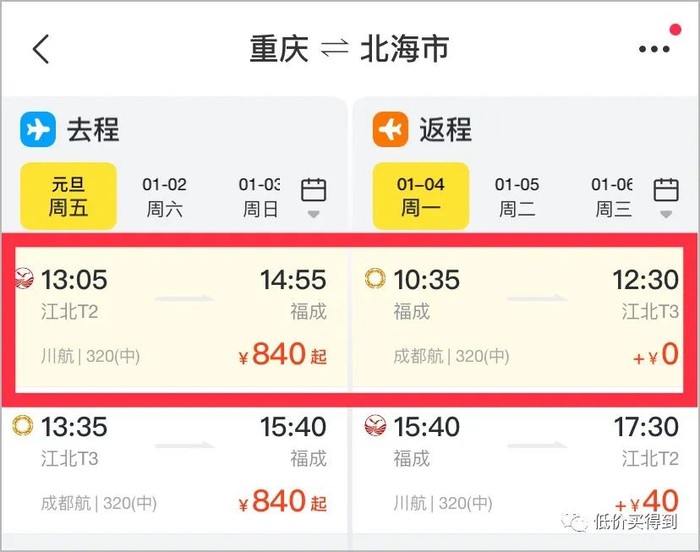
Task: Tap the swap arrows between 重庆 and 北海市
Action: point(334,49)
